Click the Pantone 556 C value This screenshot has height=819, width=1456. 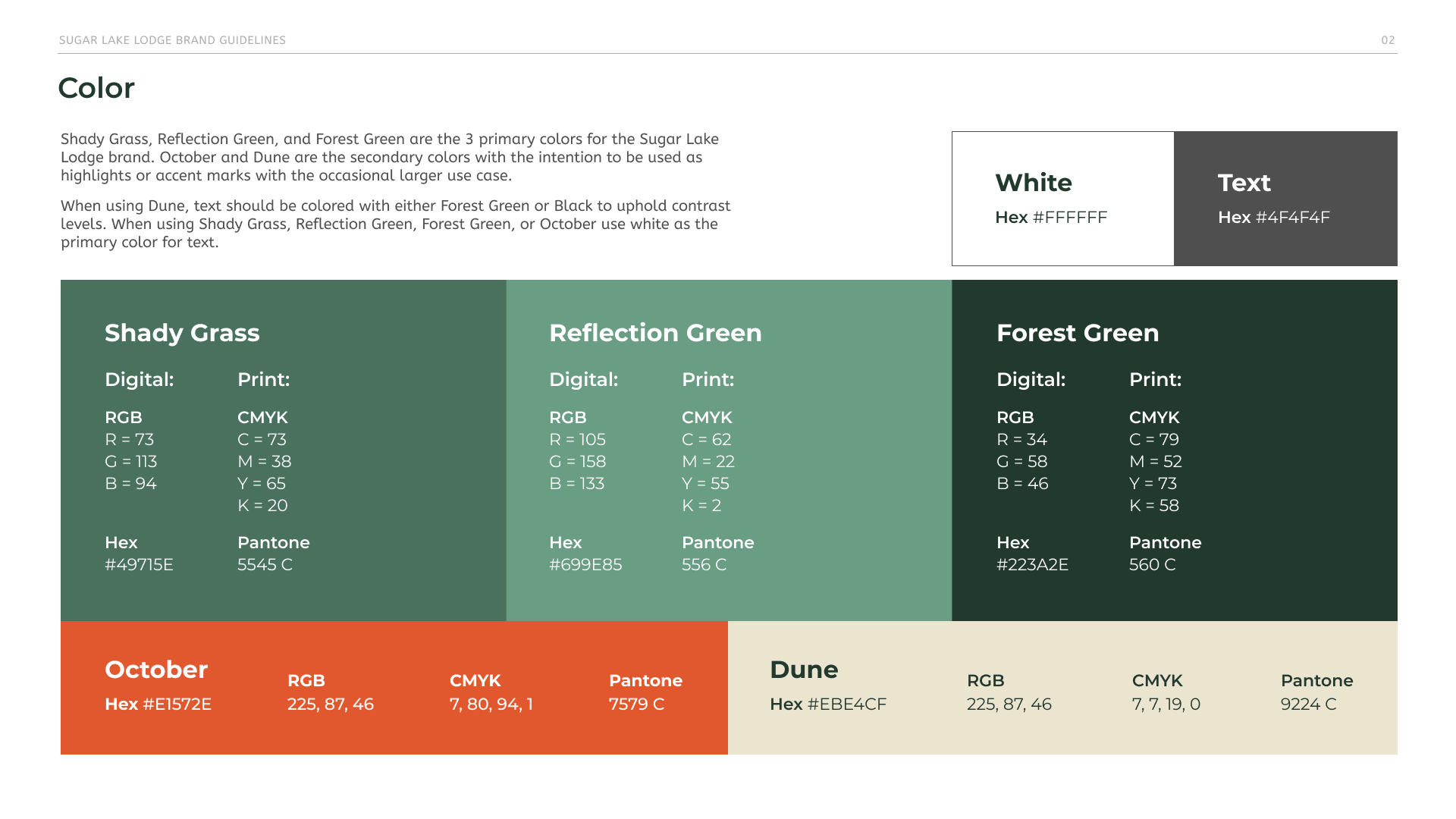pyautogui.click(x=704, y=565)
